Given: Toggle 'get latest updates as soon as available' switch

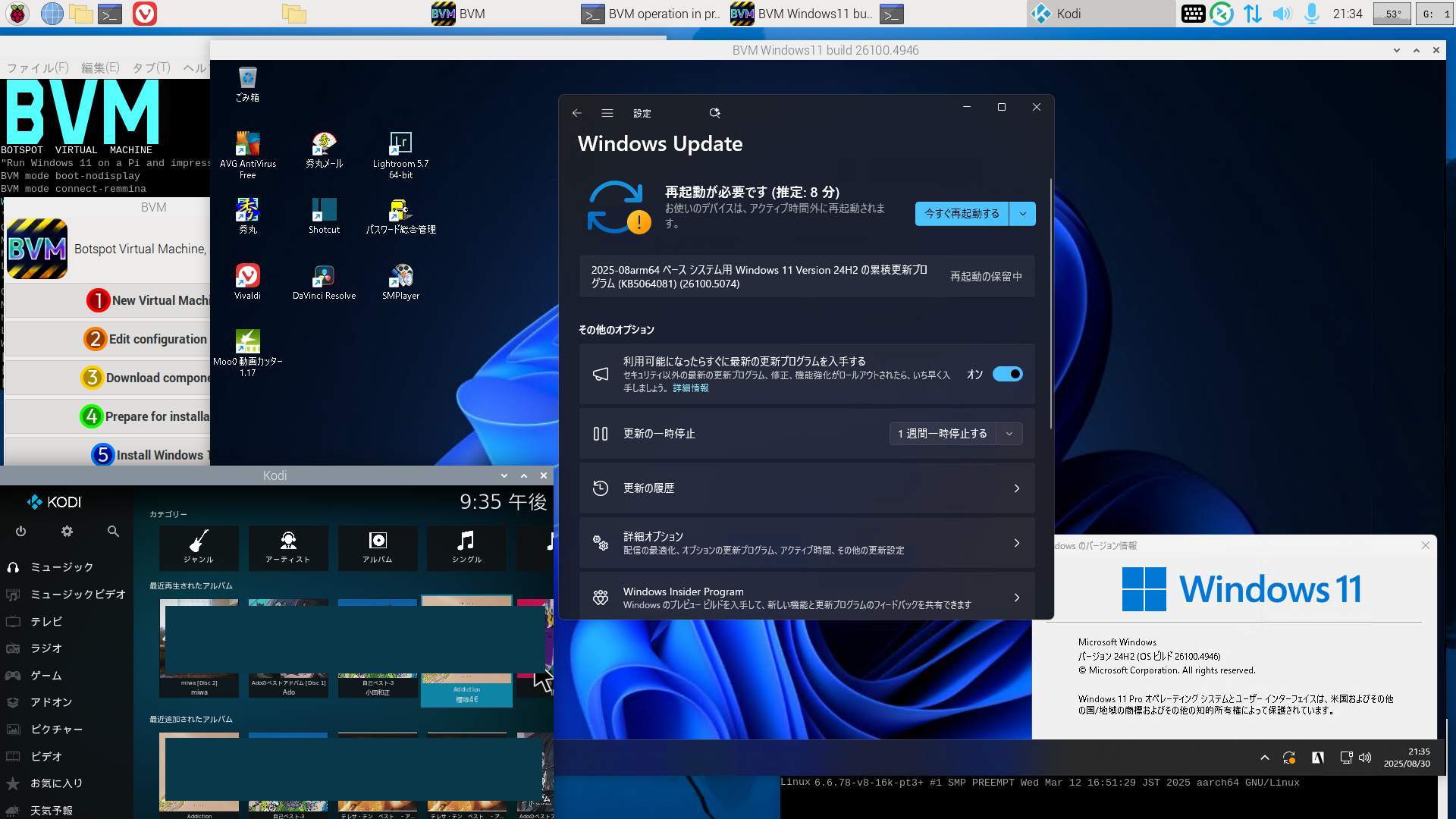Looking at the screenshot, I should click(x=1007, y=374).
